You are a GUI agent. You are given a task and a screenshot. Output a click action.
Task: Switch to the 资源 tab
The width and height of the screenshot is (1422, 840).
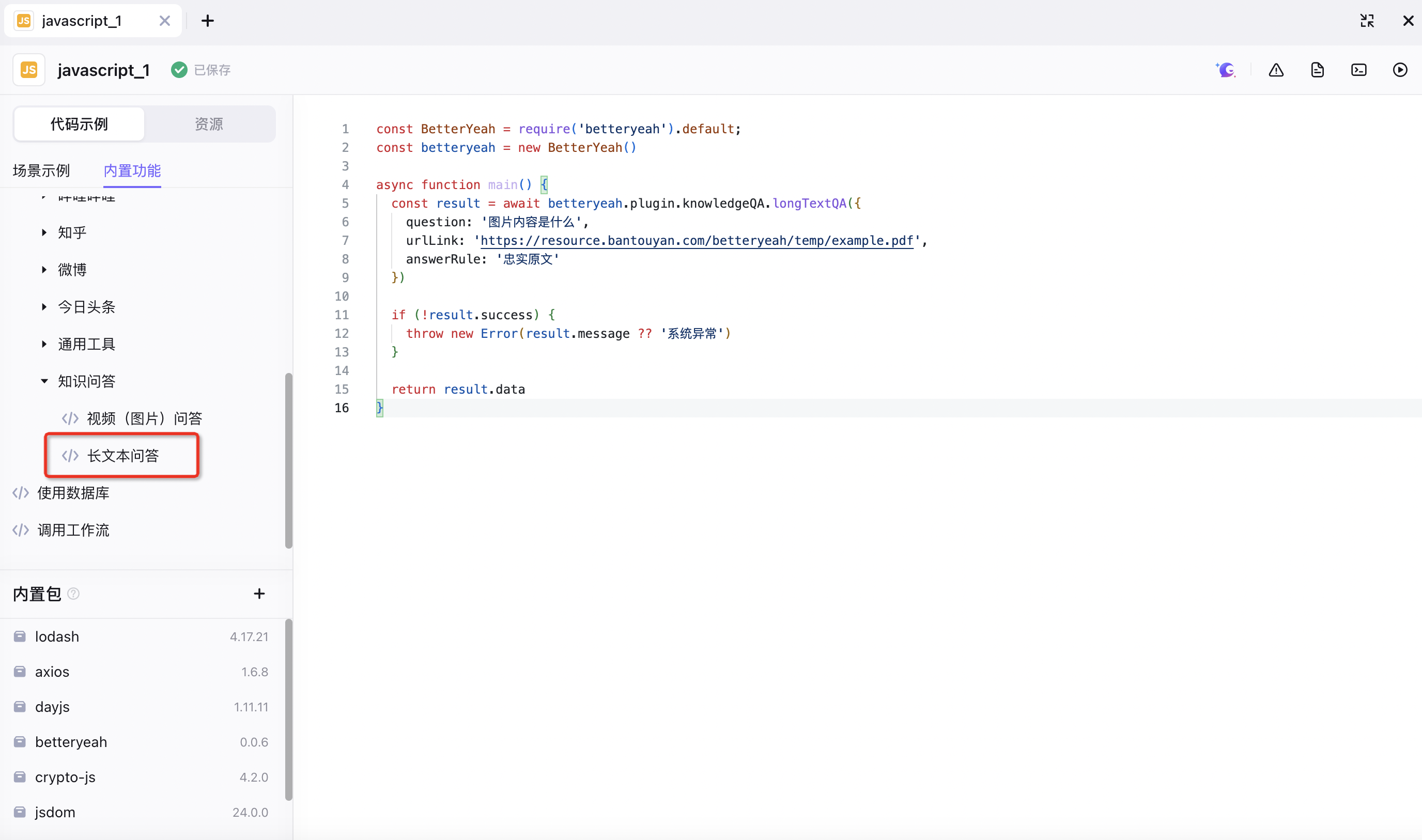point(209,124)
